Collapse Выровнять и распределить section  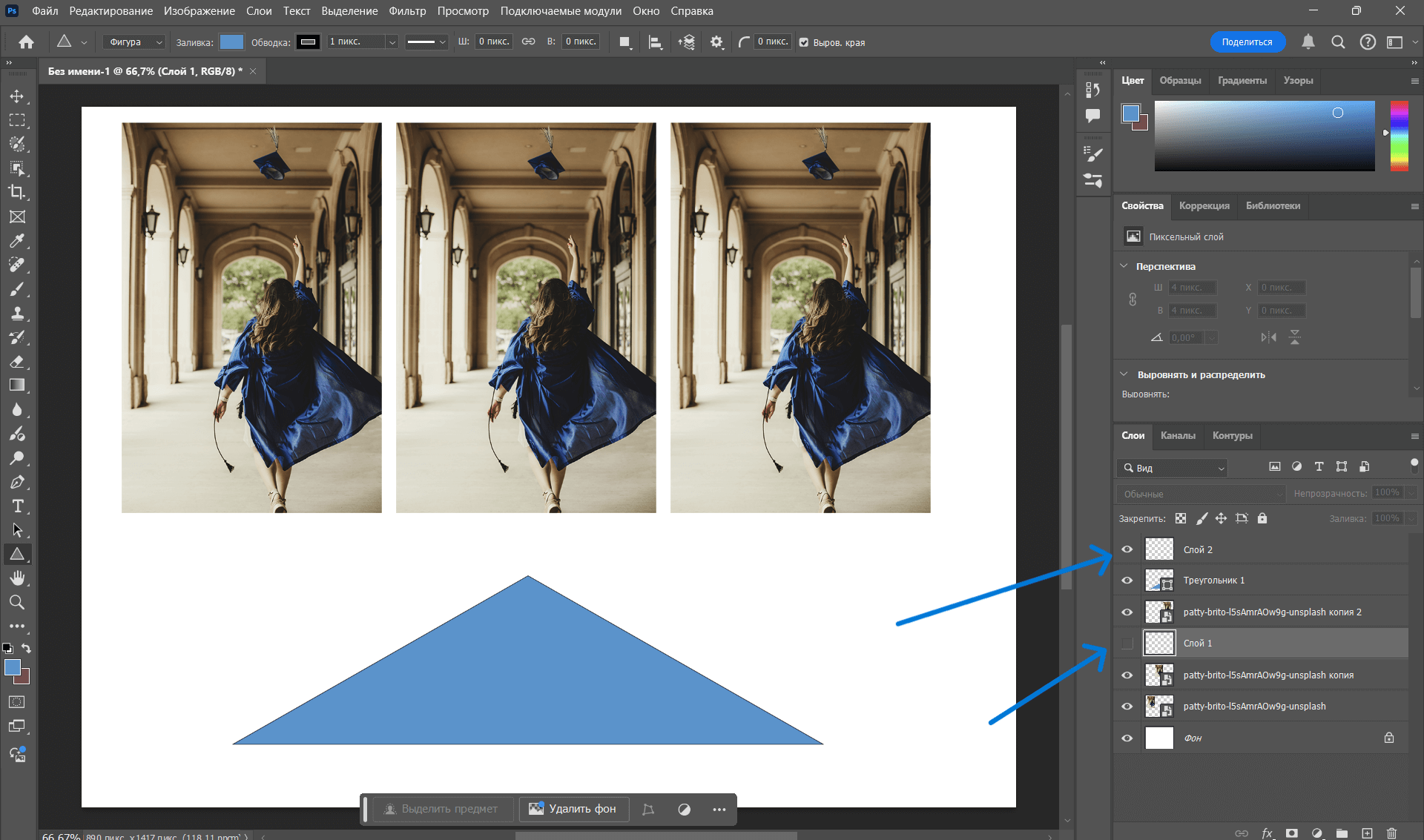[x=1124, y=374]
